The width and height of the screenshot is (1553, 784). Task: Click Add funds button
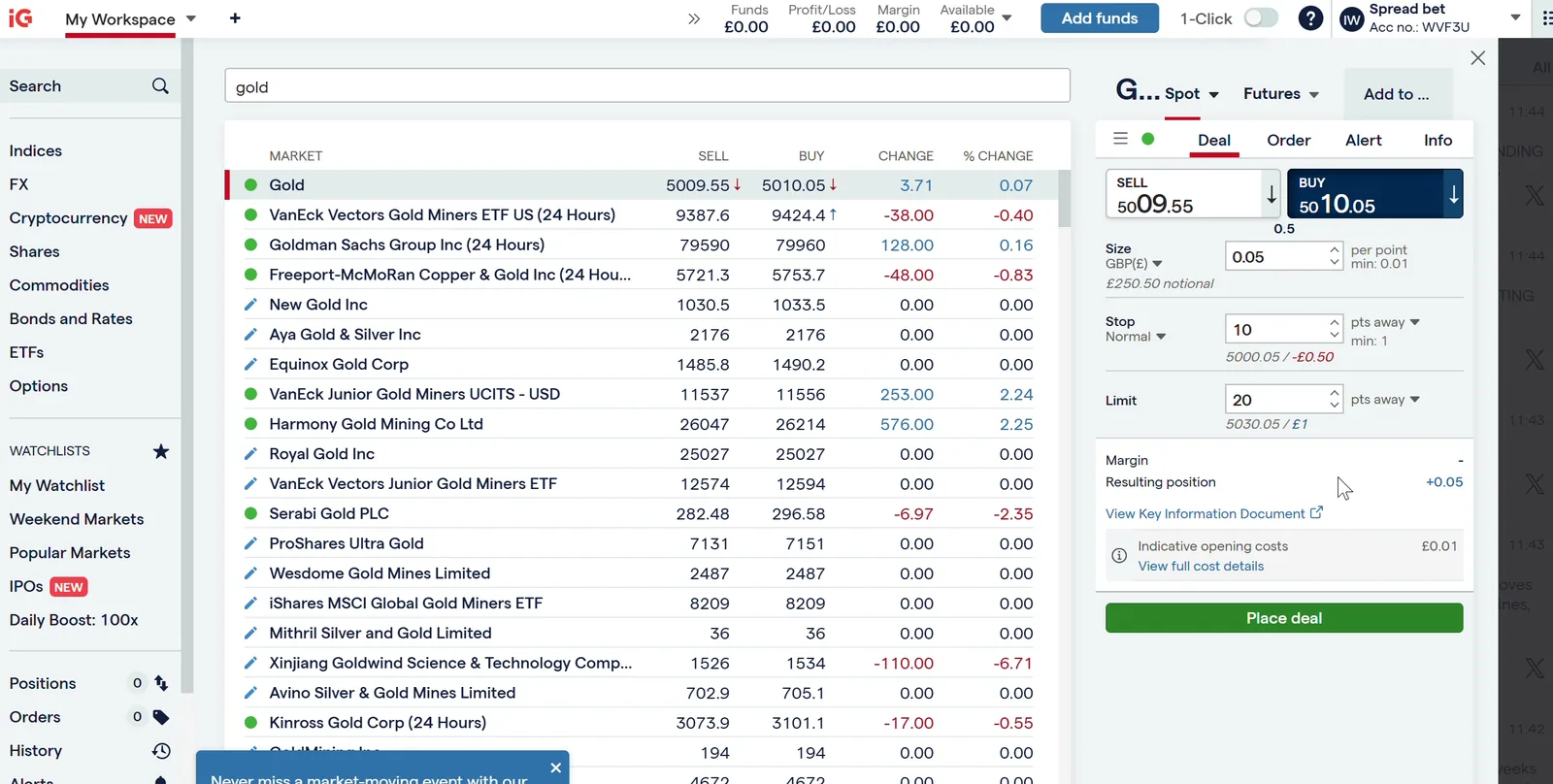tap(1099, 18)
